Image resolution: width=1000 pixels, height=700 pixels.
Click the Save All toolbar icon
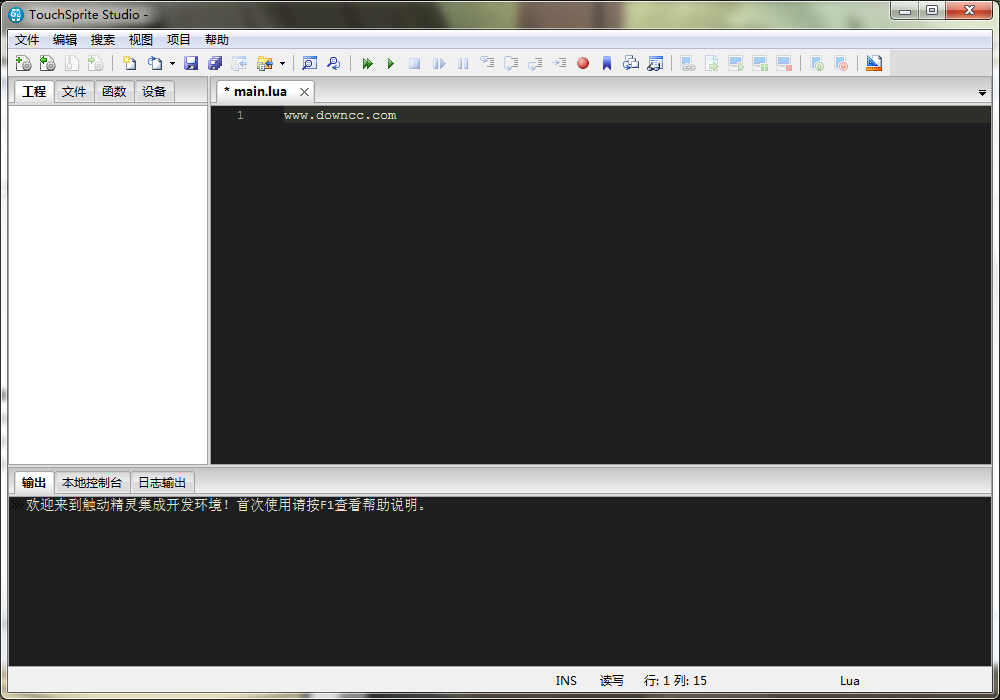click(x=215, y=63)
